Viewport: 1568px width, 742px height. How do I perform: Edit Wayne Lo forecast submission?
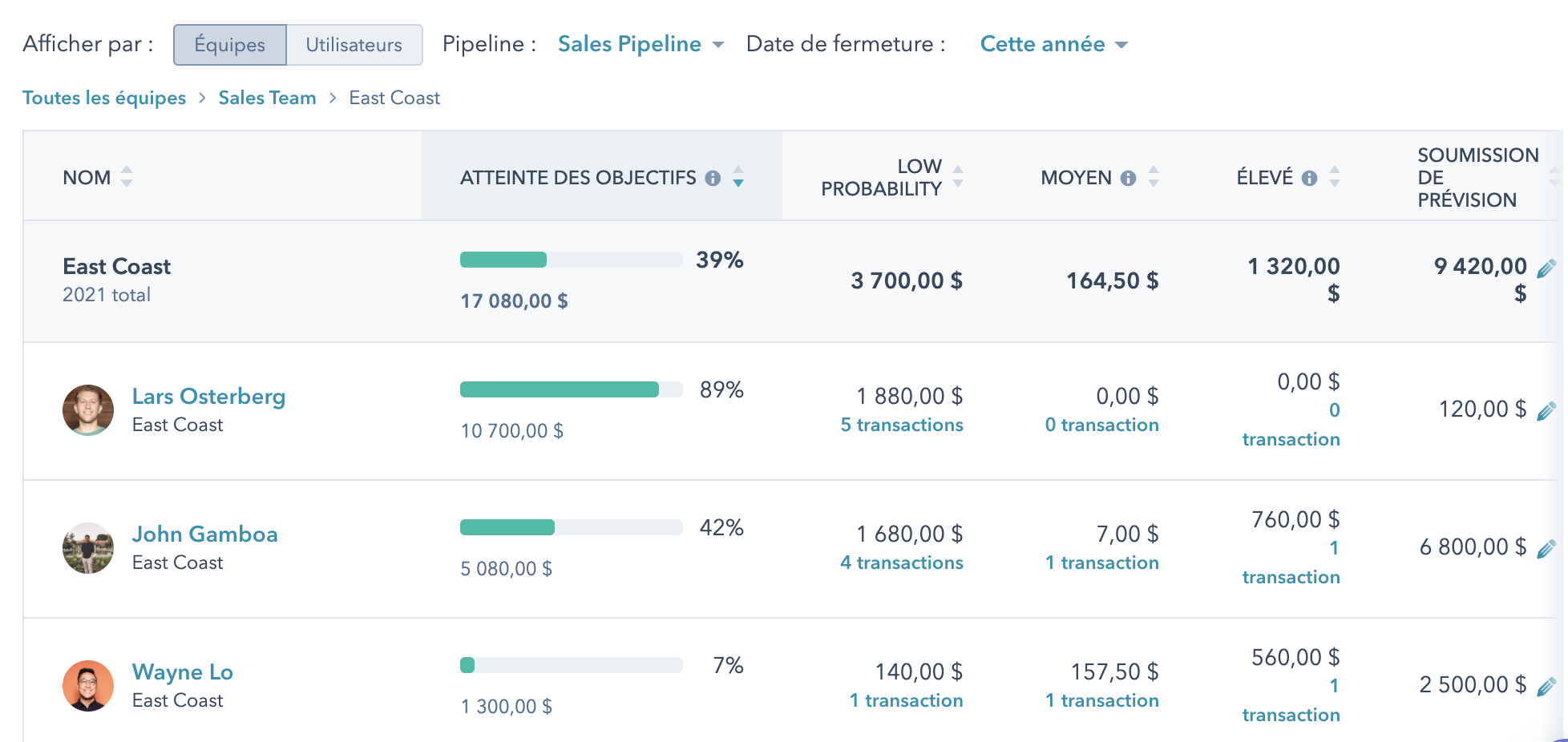pos(1546,687)
